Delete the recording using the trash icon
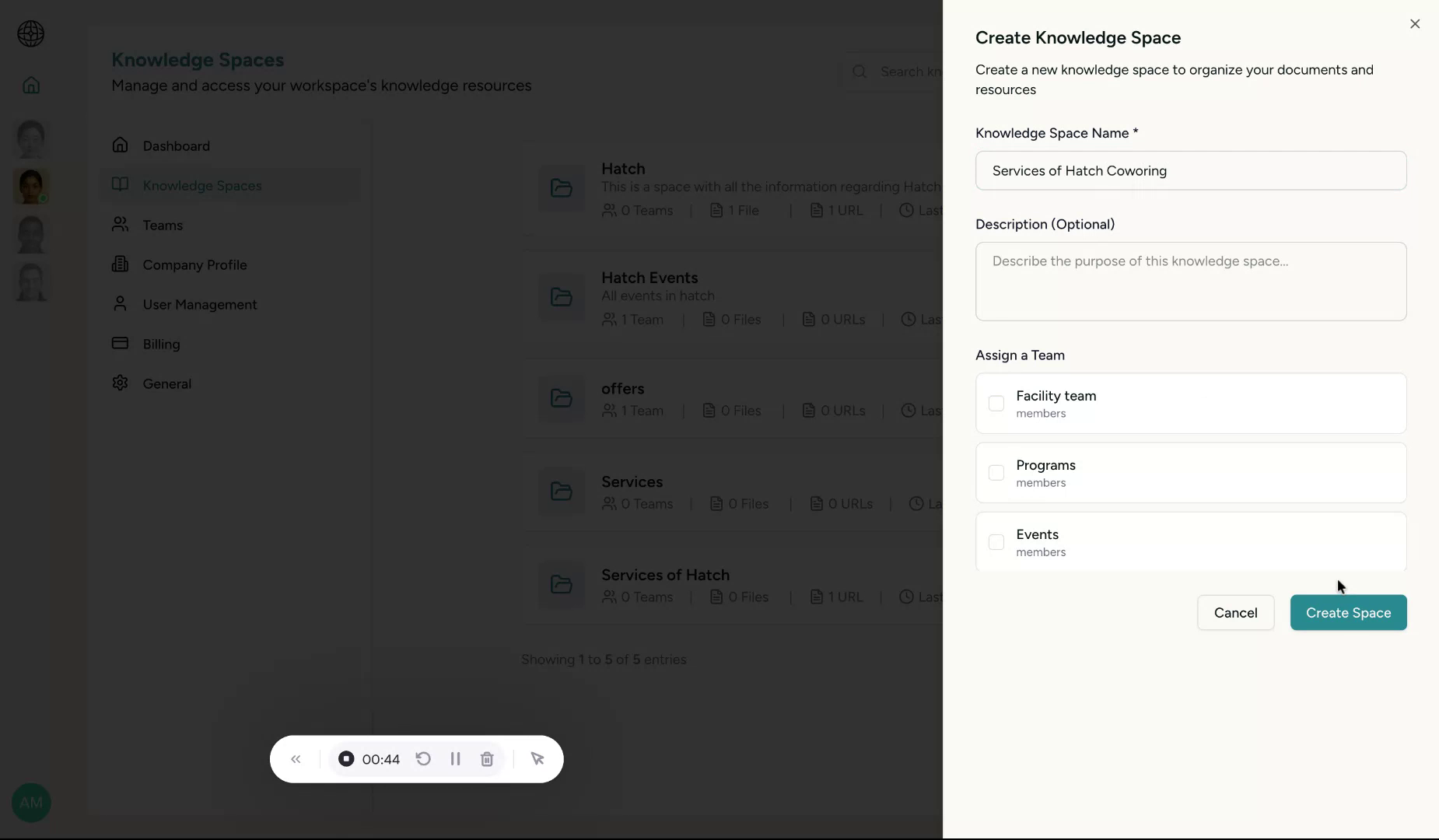The width and height of the screenshot is (1439, 840). [488, 759]
